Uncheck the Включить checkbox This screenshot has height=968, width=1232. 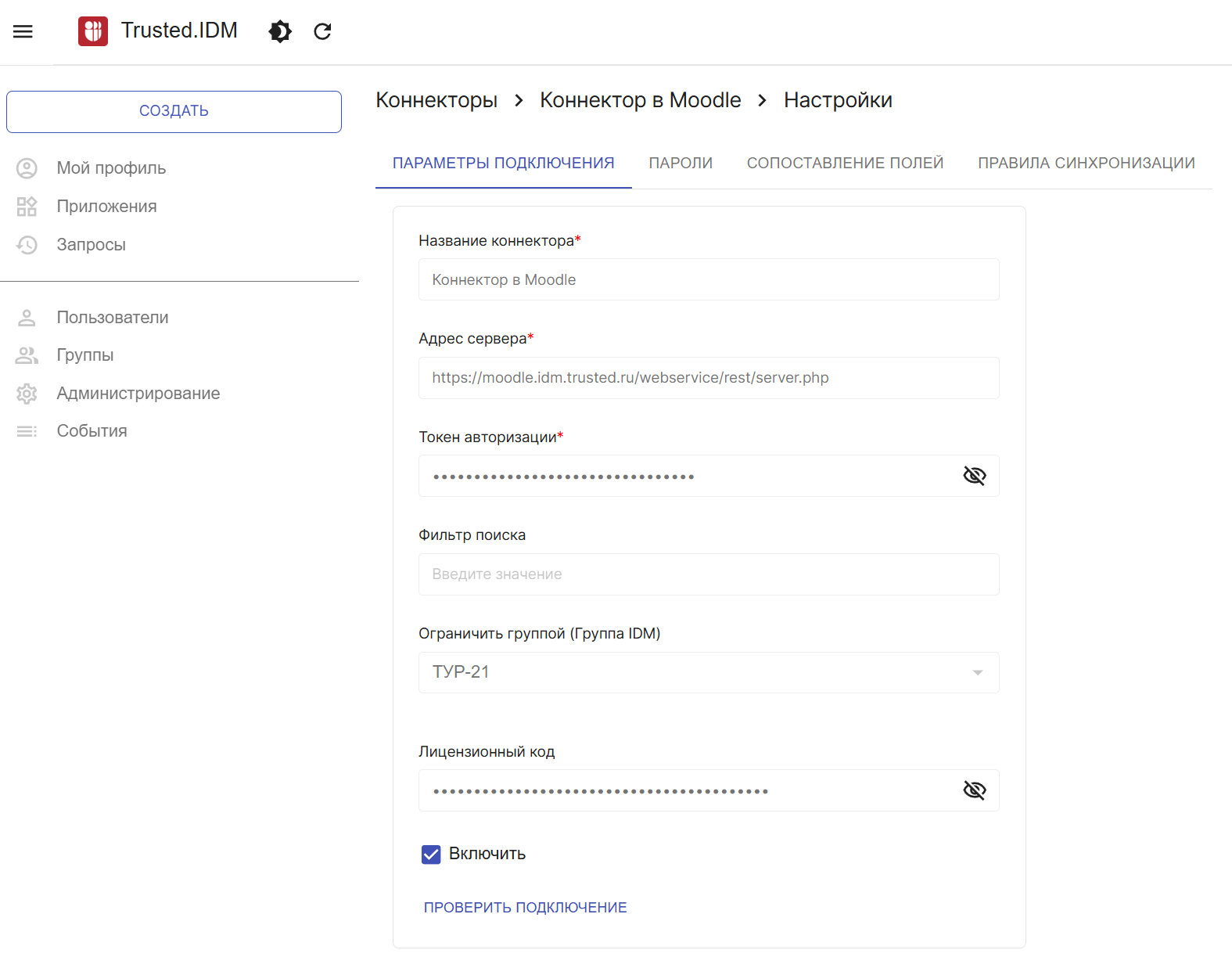tap(431, 855)
